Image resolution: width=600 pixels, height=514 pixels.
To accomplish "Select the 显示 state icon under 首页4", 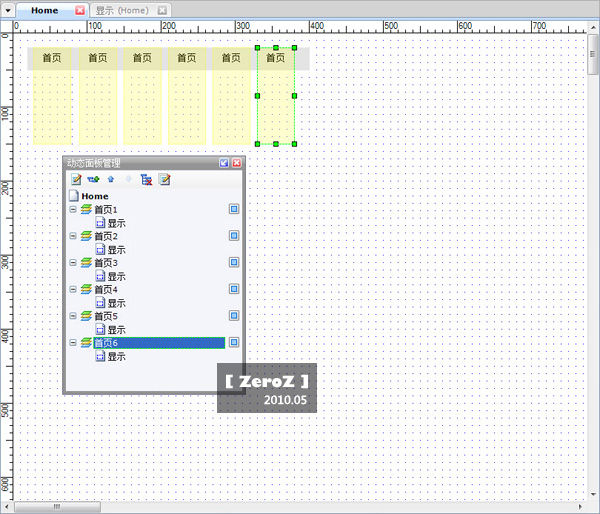I will [x=100, y=303].
